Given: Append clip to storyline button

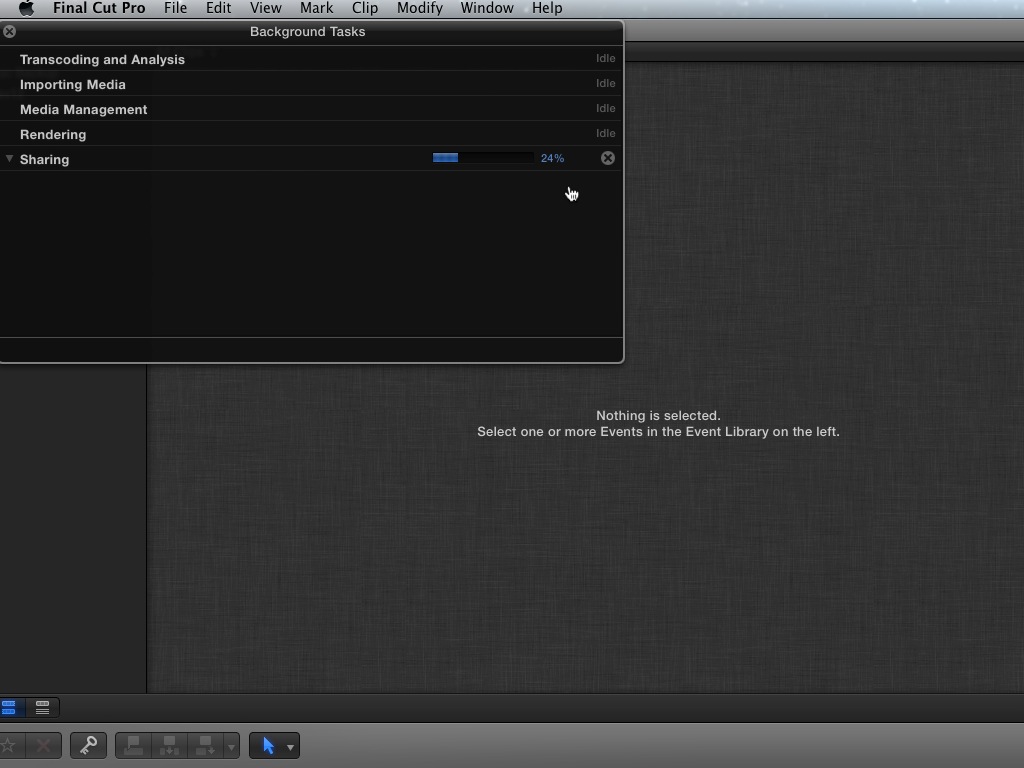Looking at the screenshot, I should click(205, 745).
